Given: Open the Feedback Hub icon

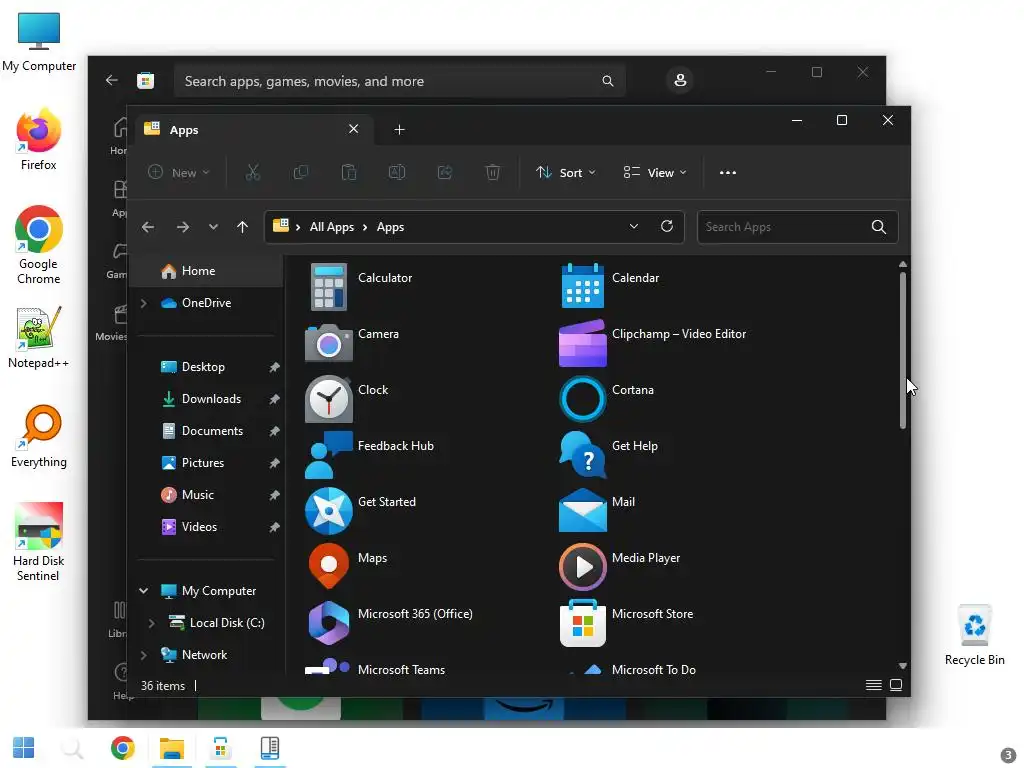Looking at the screenshot, I should pyautogui.click(x=328, y=455).
